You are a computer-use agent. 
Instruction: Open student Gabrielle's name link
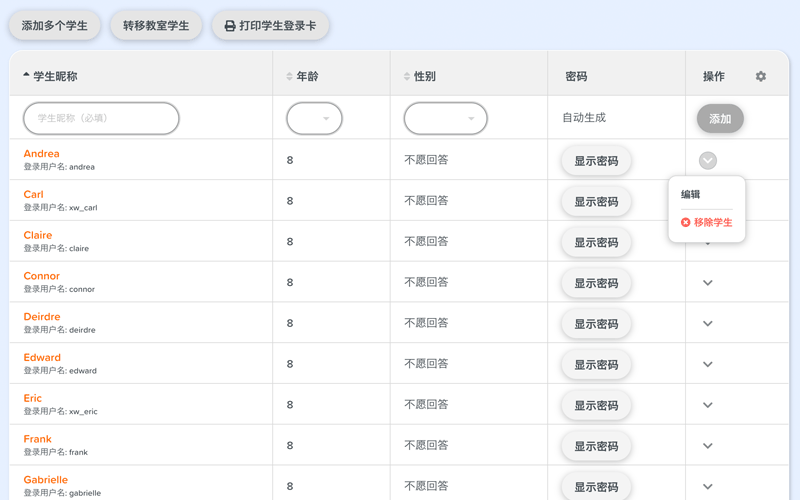point(45,480)
